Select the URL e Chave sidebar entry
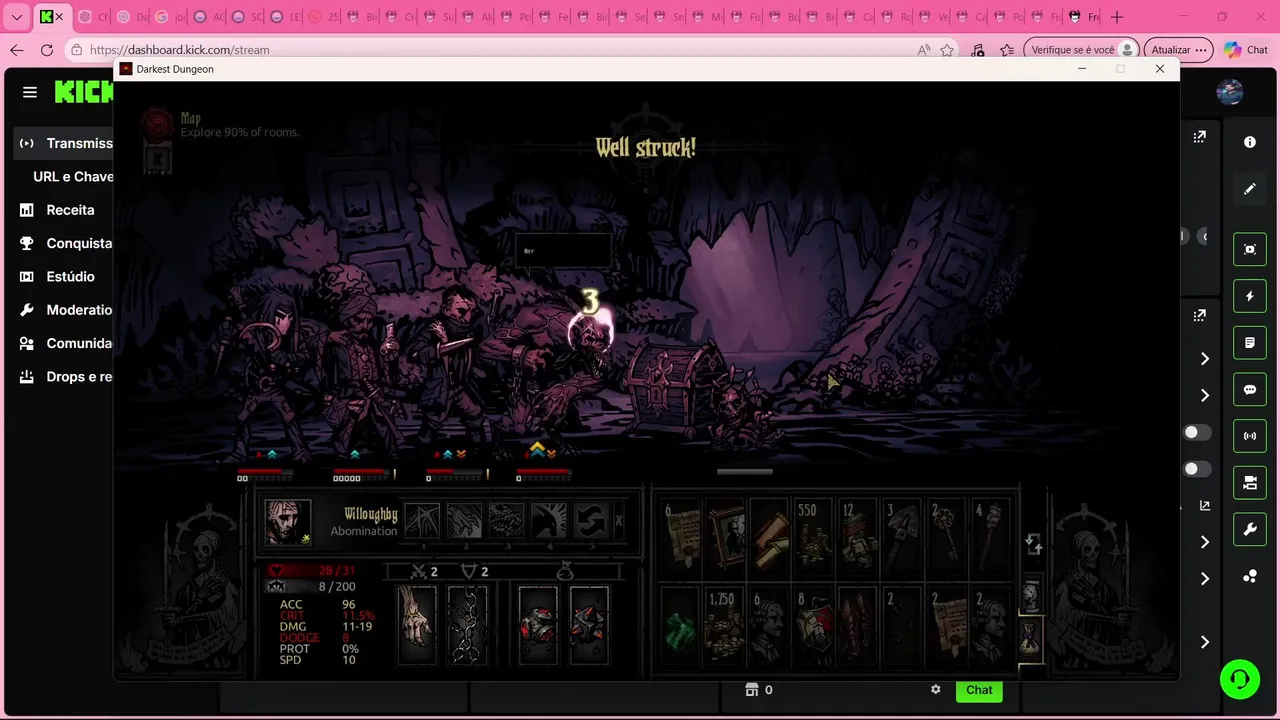Image resolution: width=1280 pixels, height=720 pixels. pos(73,176)
